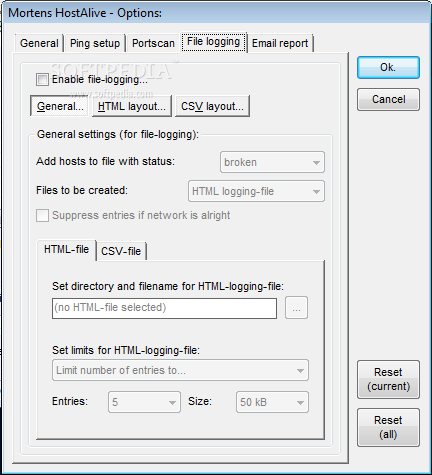The image size is (432, 475).
Task: Open the Size 50 kB dropdown
Action: tap(272, 402)
